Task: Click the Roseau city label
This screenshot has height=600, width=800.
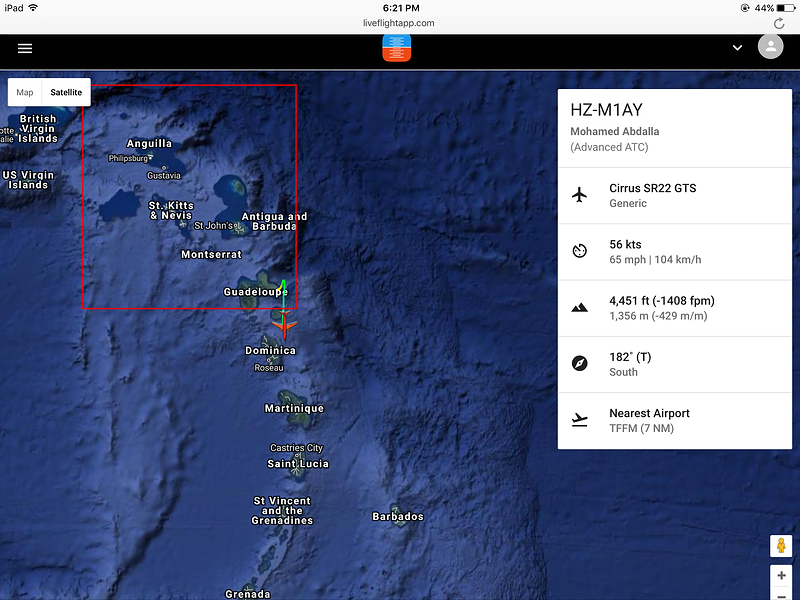Action: tap(268, 367)
